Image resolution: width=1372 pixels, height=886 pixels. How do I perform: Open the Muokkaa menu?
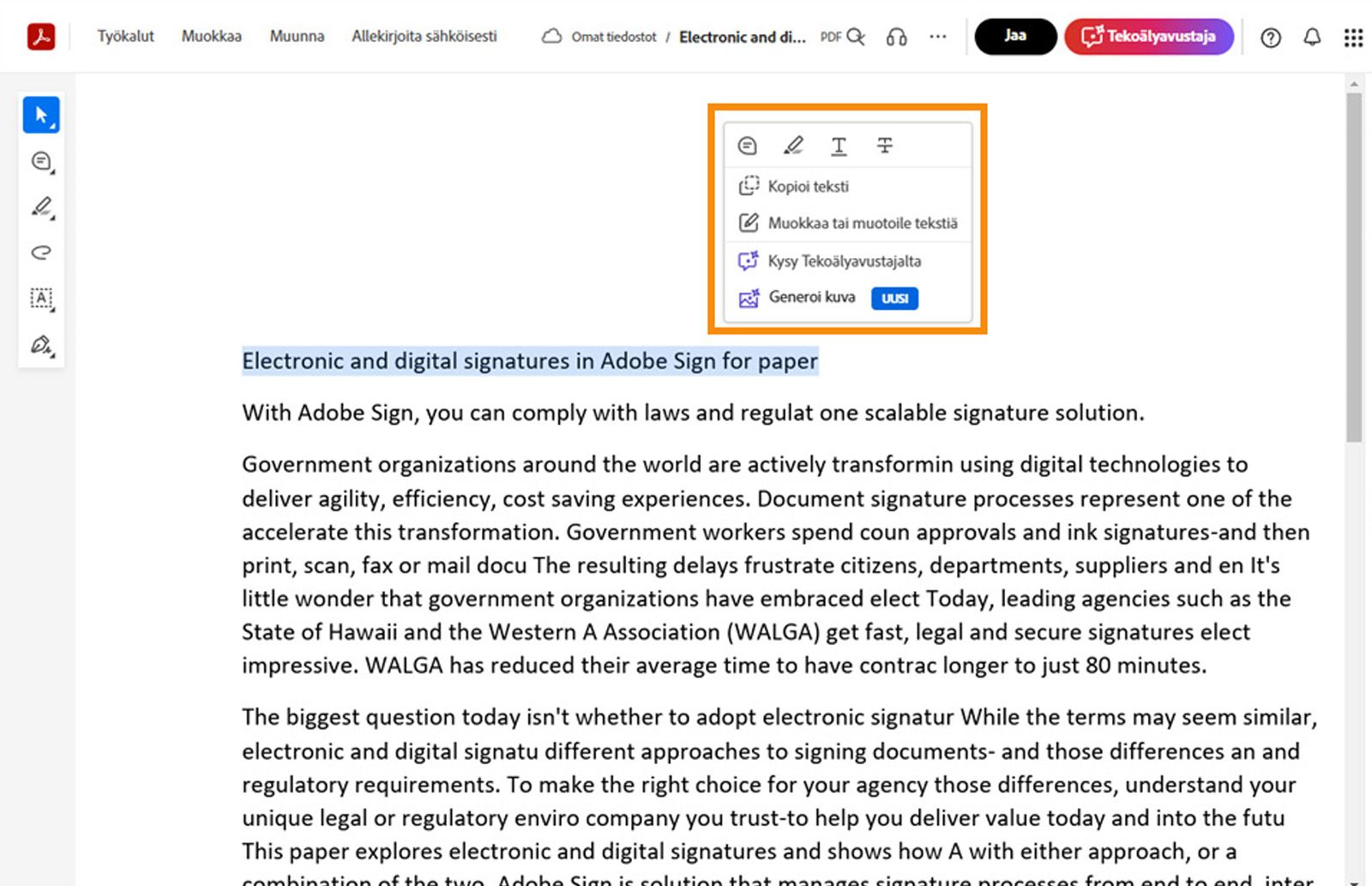coord(212,36)
